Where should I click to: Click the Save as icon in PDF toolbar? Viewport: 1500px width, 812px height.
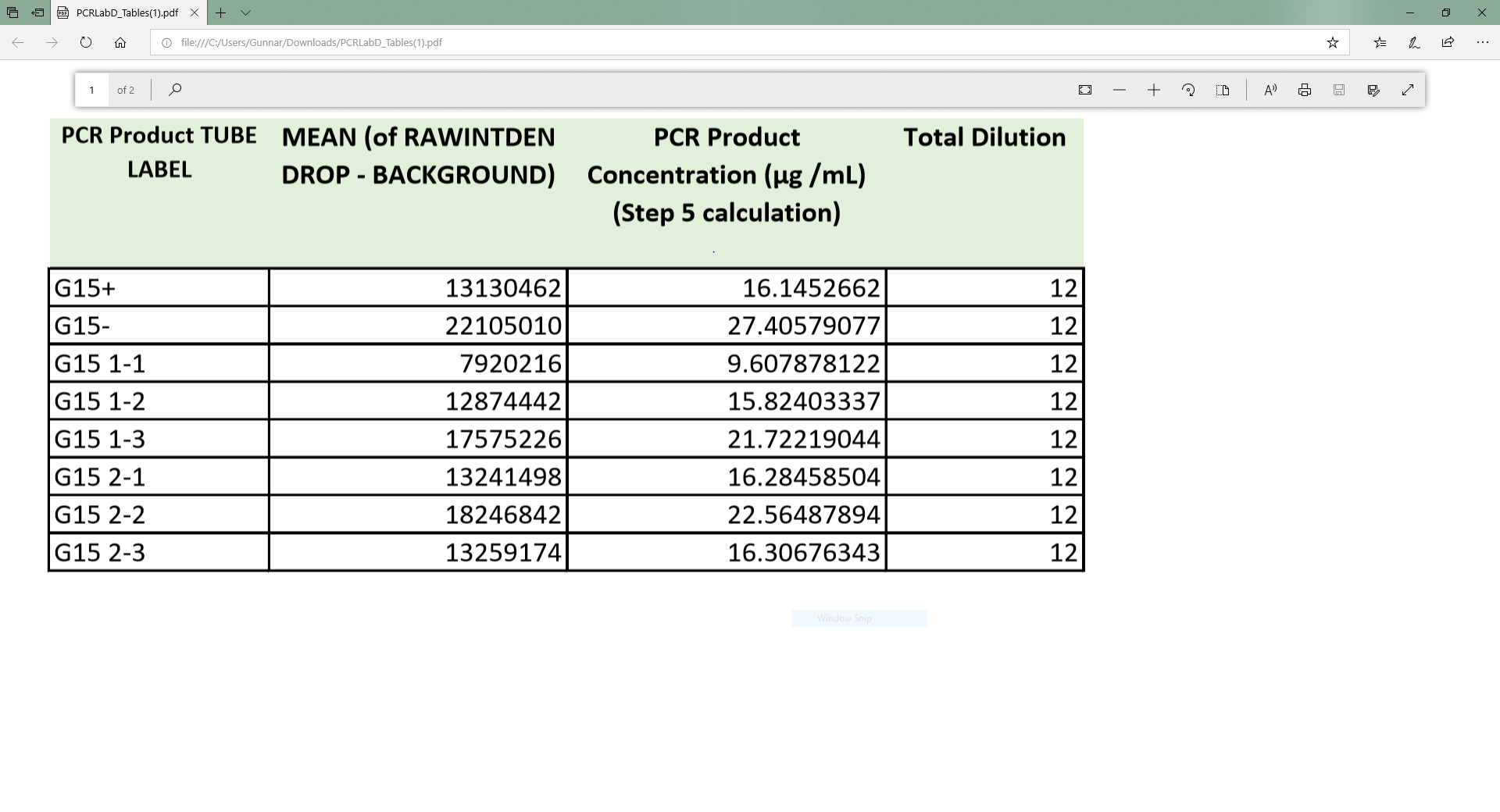point(1373,90)
